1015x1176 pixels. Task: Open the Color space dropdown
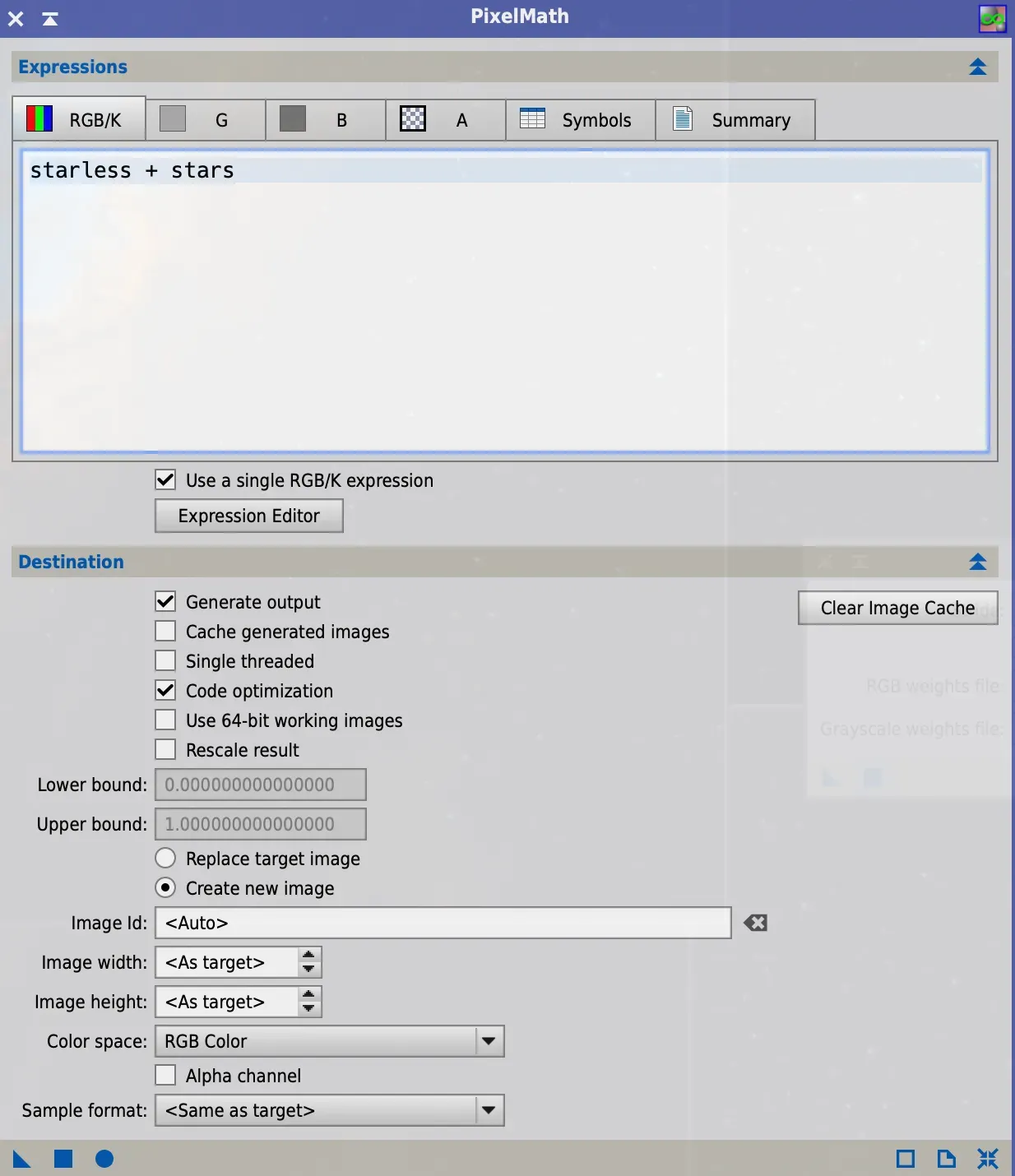489,1040
